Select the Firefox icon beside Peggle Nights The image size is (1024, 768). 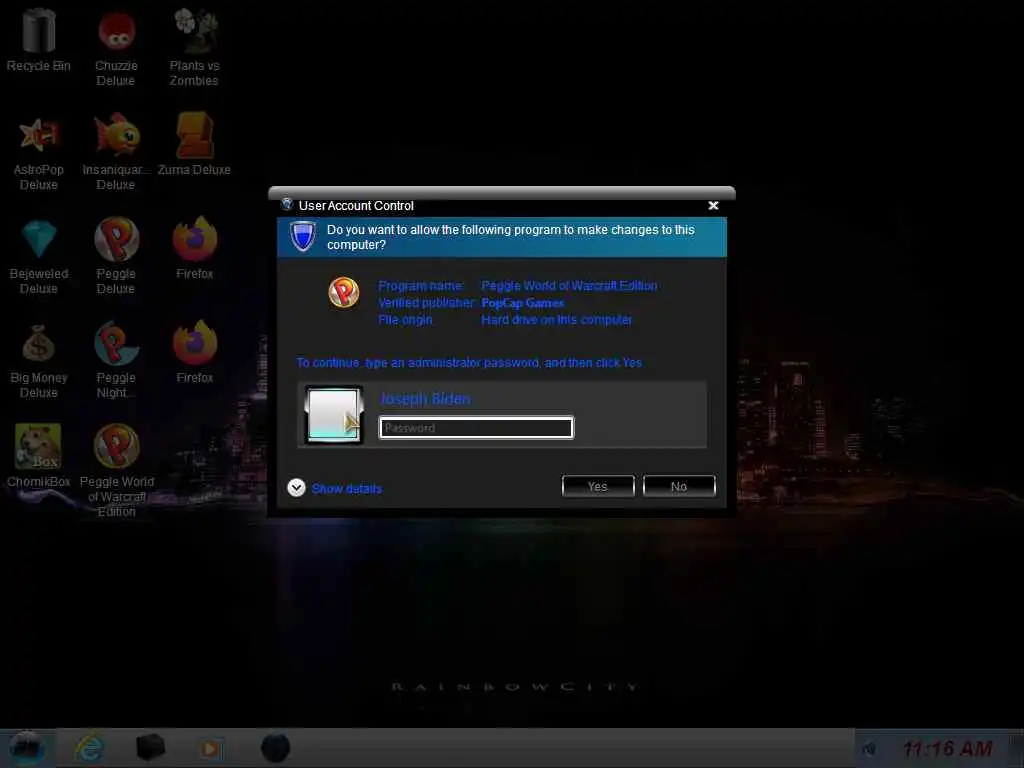coord(195,351)
